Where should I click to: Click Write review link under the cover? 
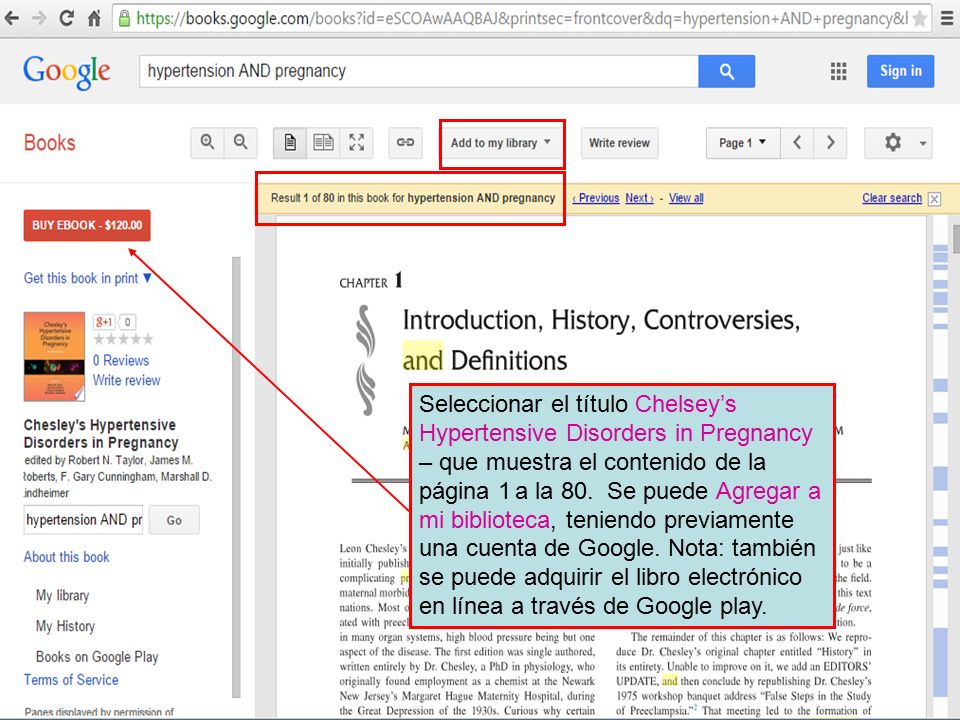126,380
